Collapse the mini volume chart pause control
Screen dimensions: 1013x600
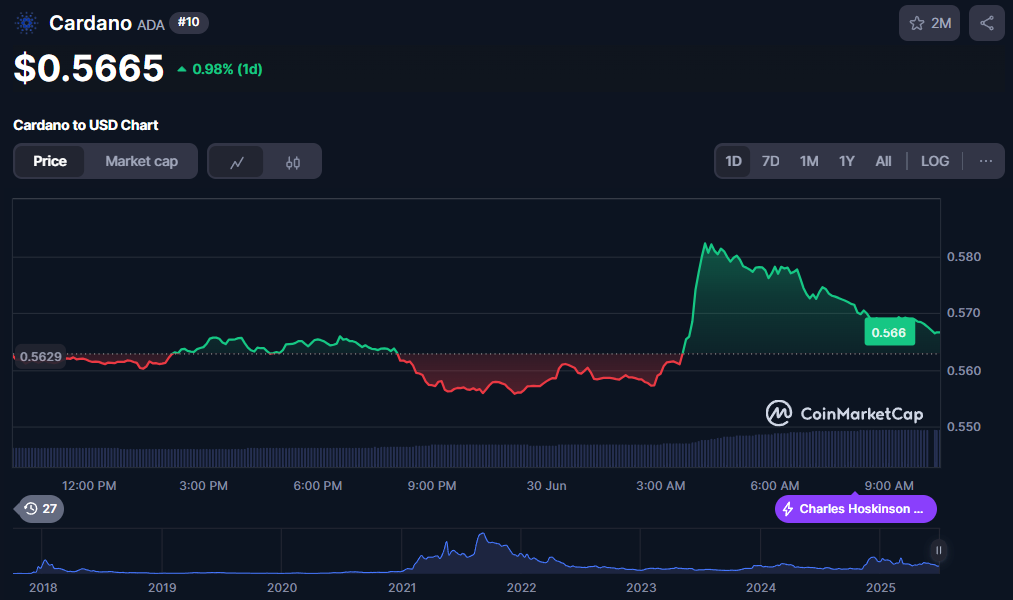938,550
